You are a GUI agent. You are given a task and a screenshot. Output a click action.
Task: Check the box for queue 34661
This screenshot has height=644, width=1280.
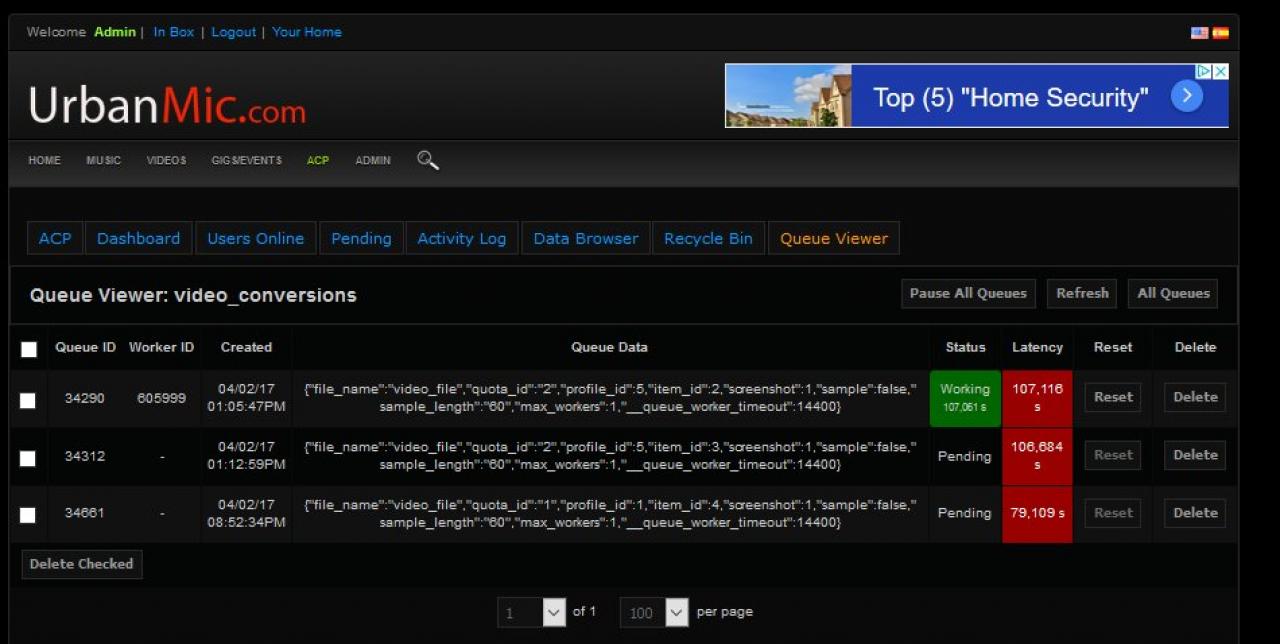pos(28,515)
